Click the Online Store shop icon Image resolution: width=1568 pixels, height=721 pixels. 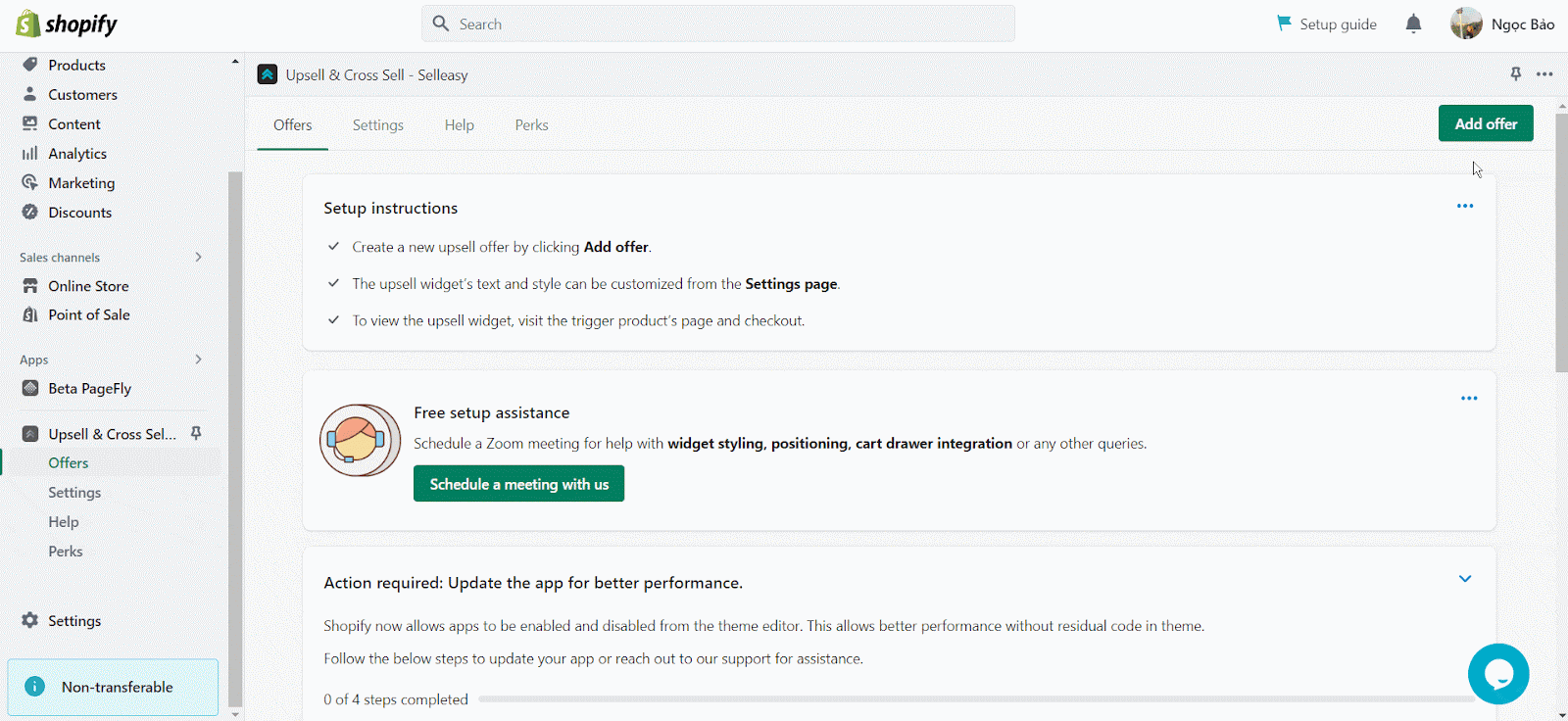30,286
